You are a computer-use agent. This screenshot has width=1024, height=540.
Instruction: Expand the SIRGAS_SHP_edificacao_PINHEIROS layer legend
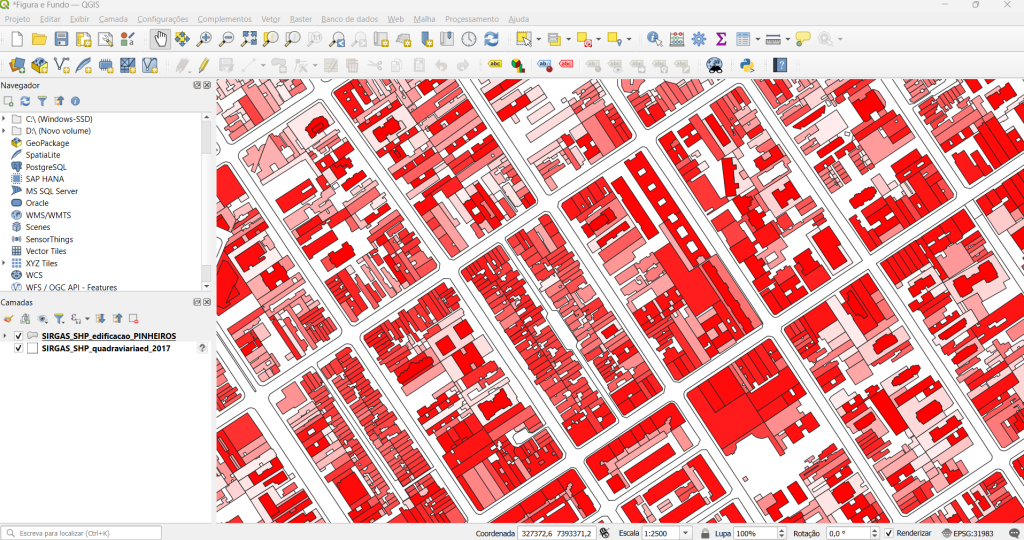(5, 336)
